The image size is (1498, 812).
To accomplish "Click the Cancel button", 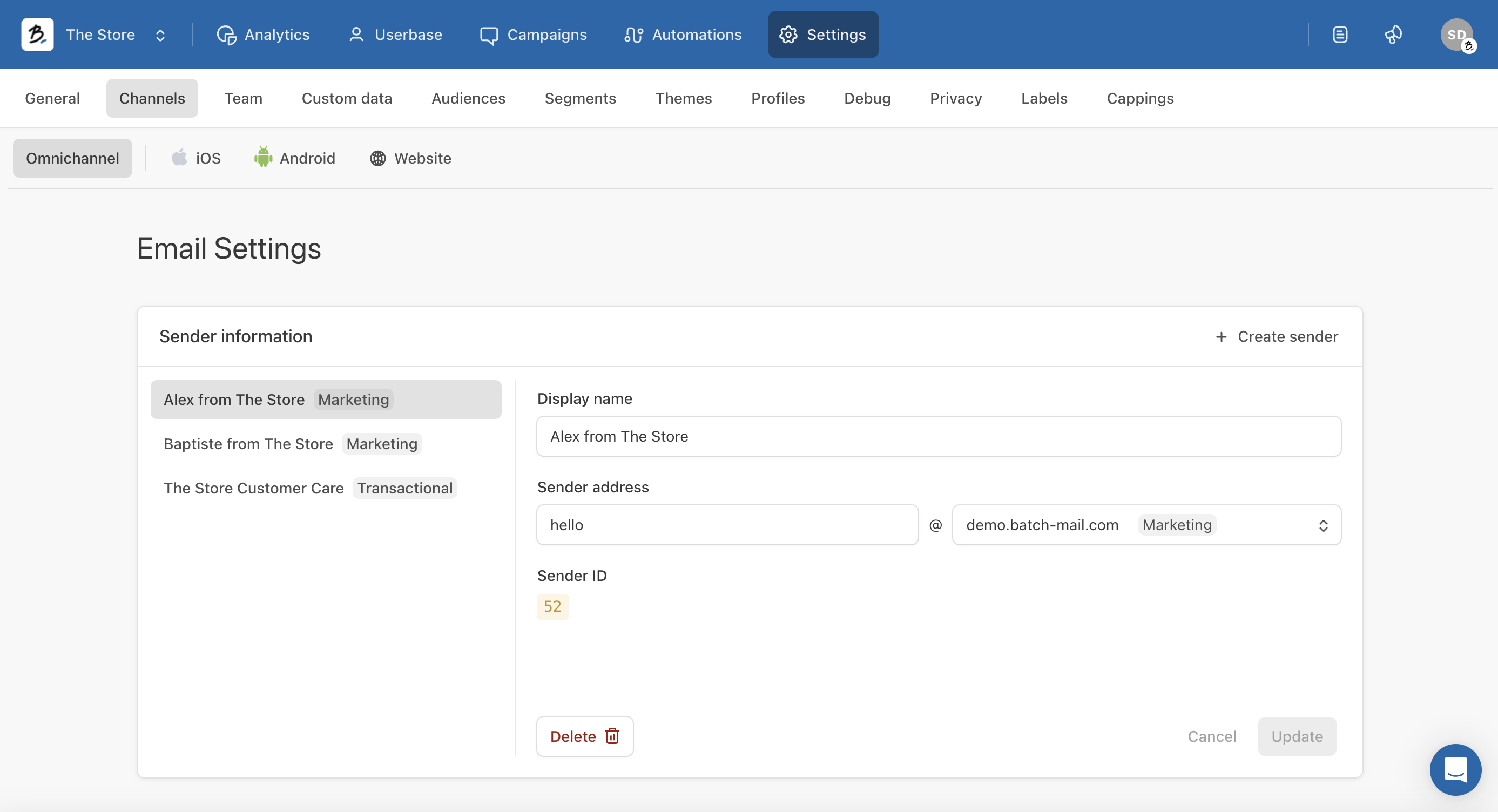I will [x=1211, y=736].
